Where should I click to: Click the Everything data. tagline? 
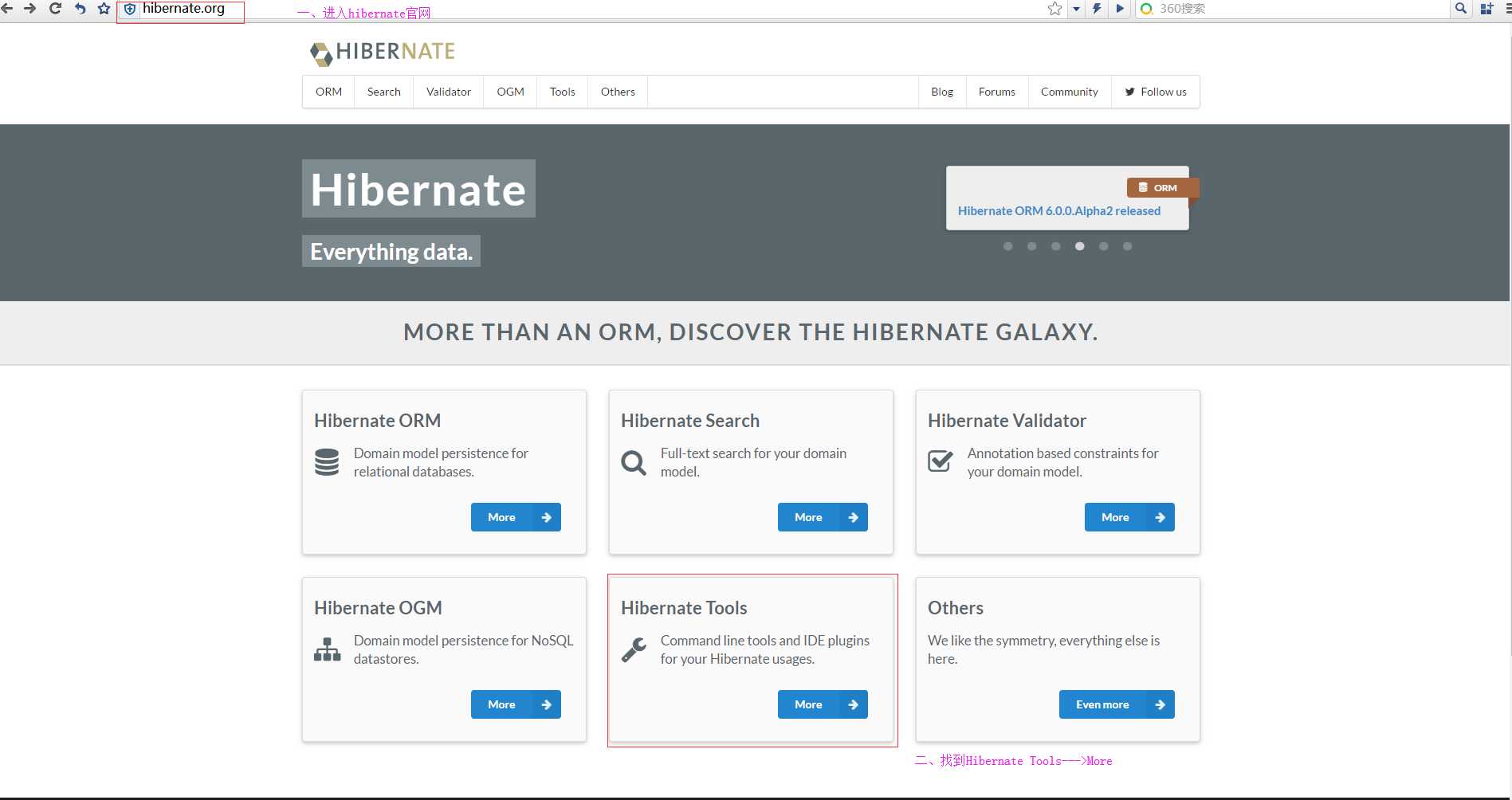(391, 251)
